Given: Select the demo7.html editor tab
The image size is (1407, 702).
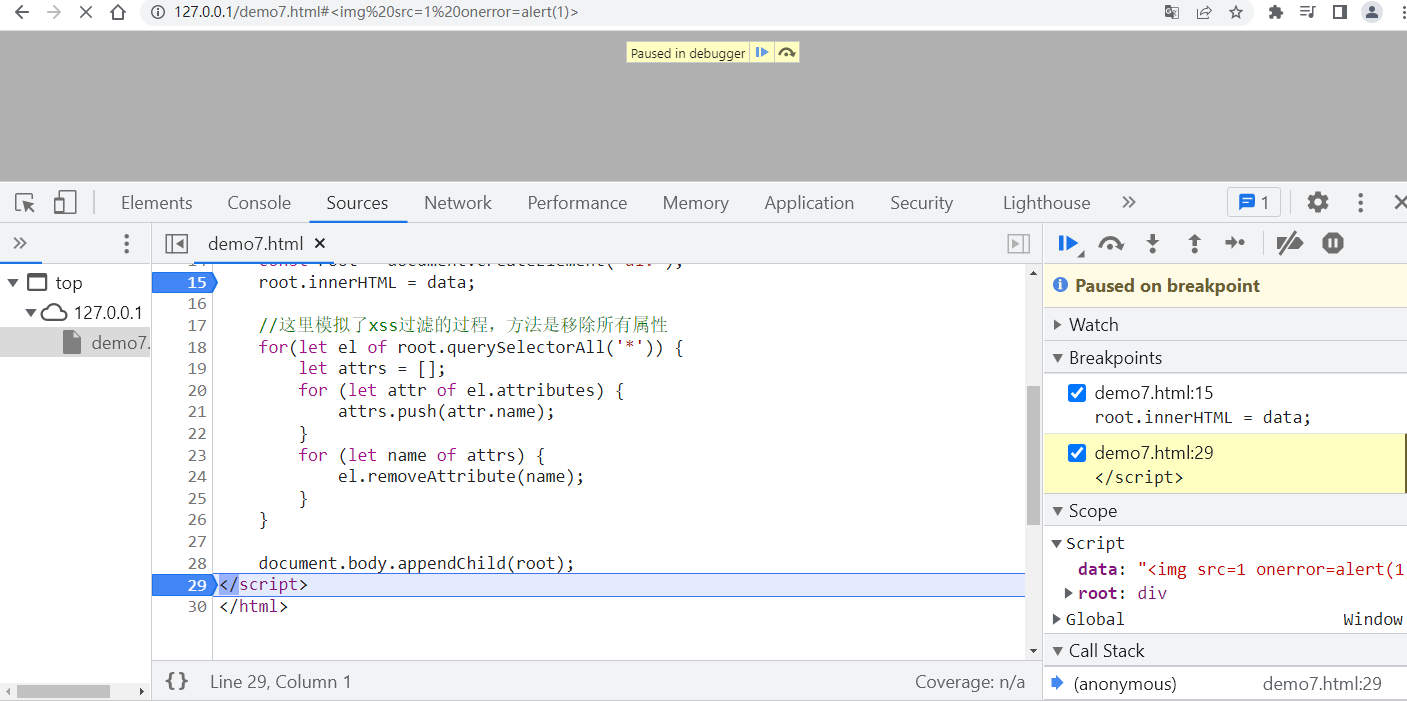Looking at the screenshot, I should coord(255,244).
